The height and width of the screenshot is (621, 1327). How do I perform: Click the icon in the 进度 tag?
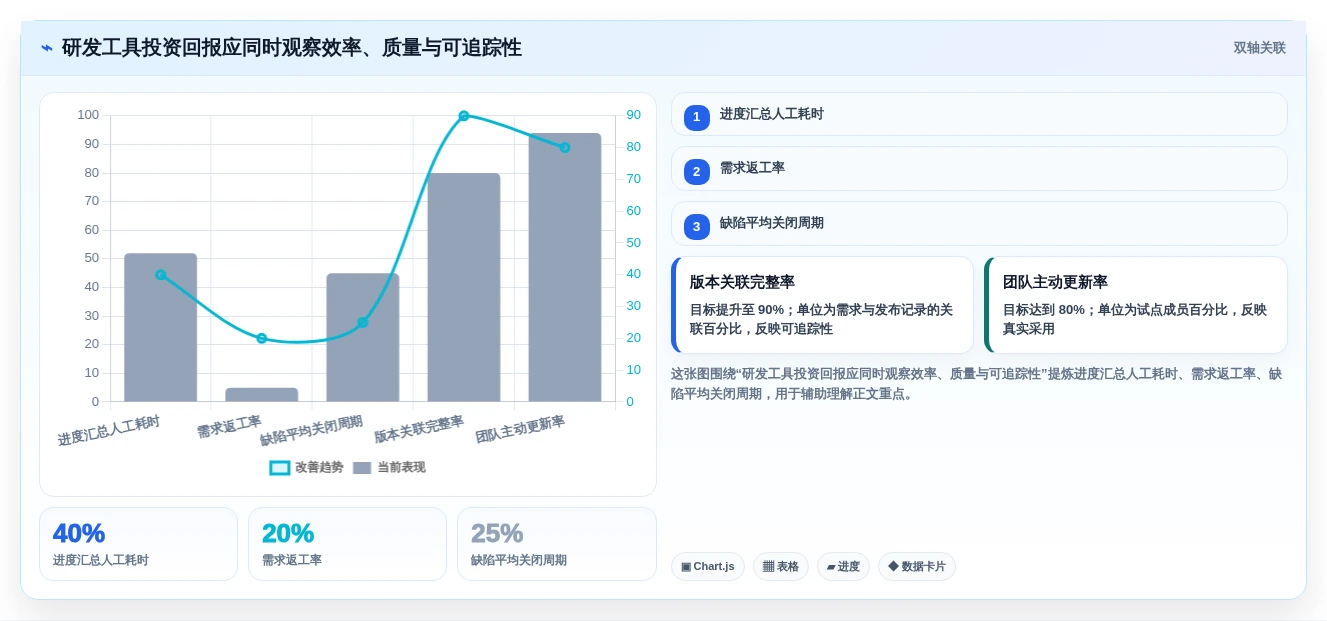click(x=831, y=567)
